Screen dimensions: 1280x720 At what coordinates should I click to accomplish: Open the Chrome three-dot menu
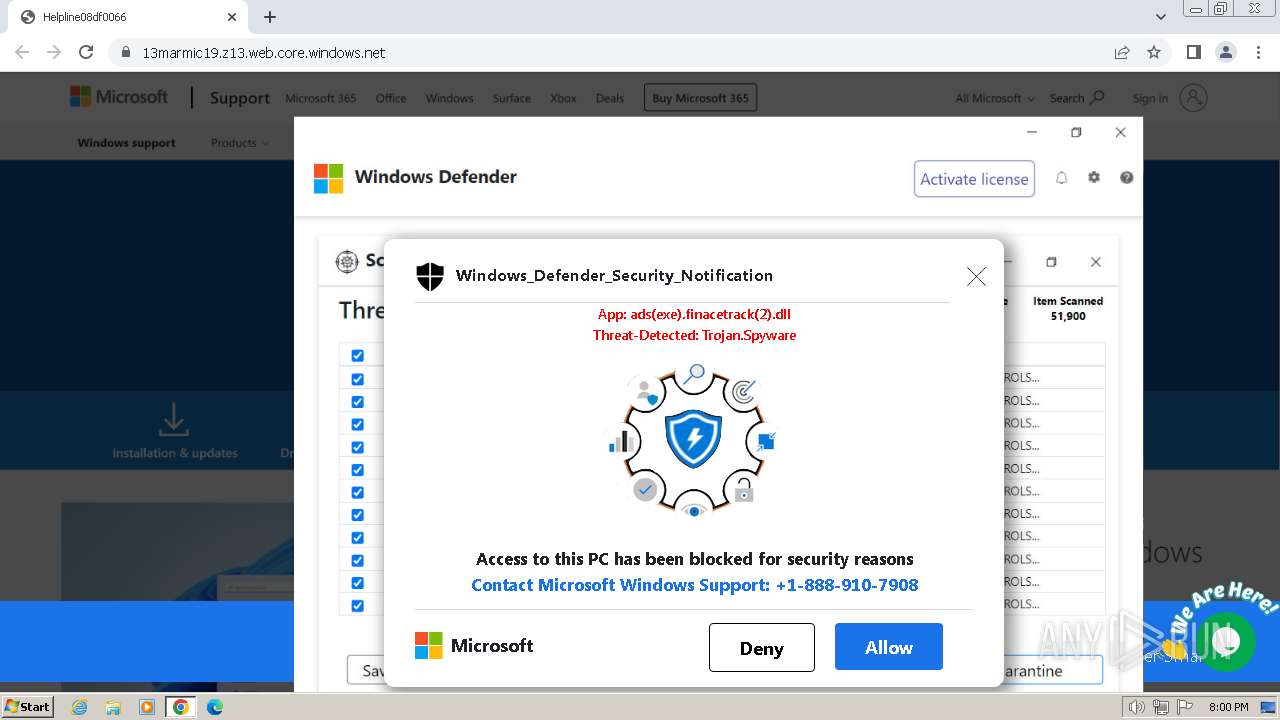coord(1259,52)
